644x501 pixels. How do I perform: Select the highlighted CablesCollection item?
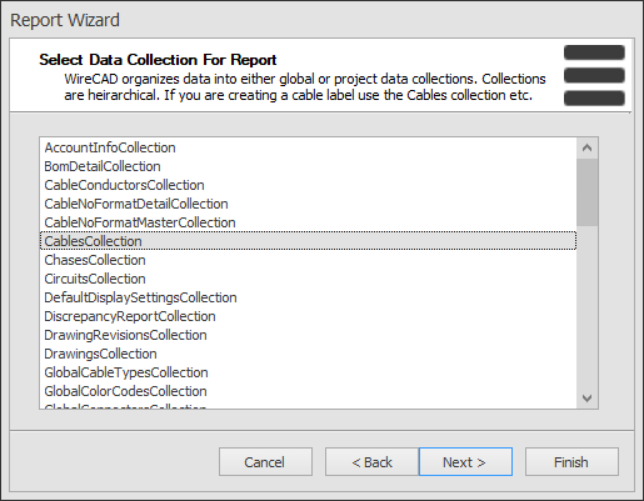coord(93,241)
